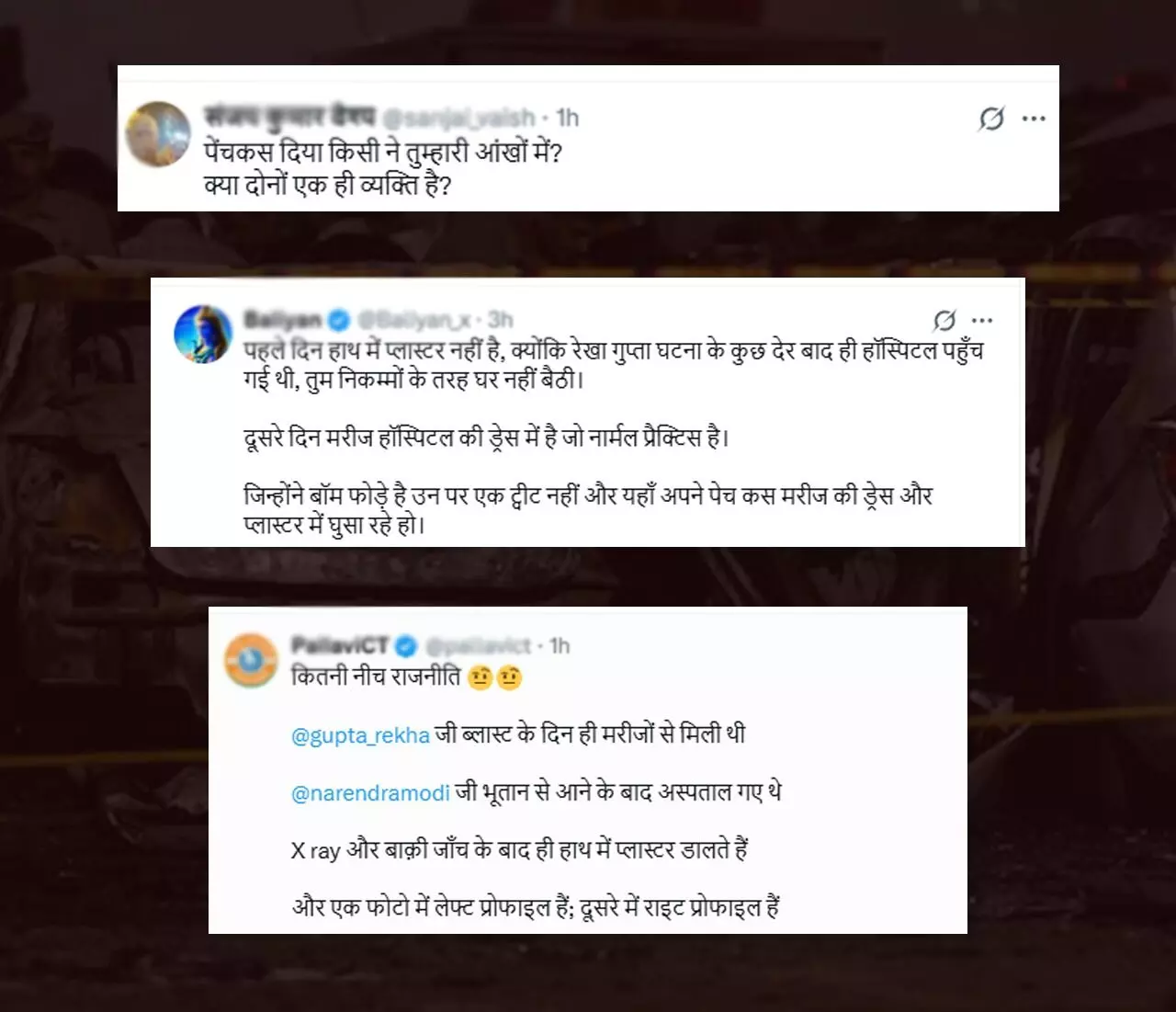
Task: Click the @Baliyan_x handle
Action: 413,320
